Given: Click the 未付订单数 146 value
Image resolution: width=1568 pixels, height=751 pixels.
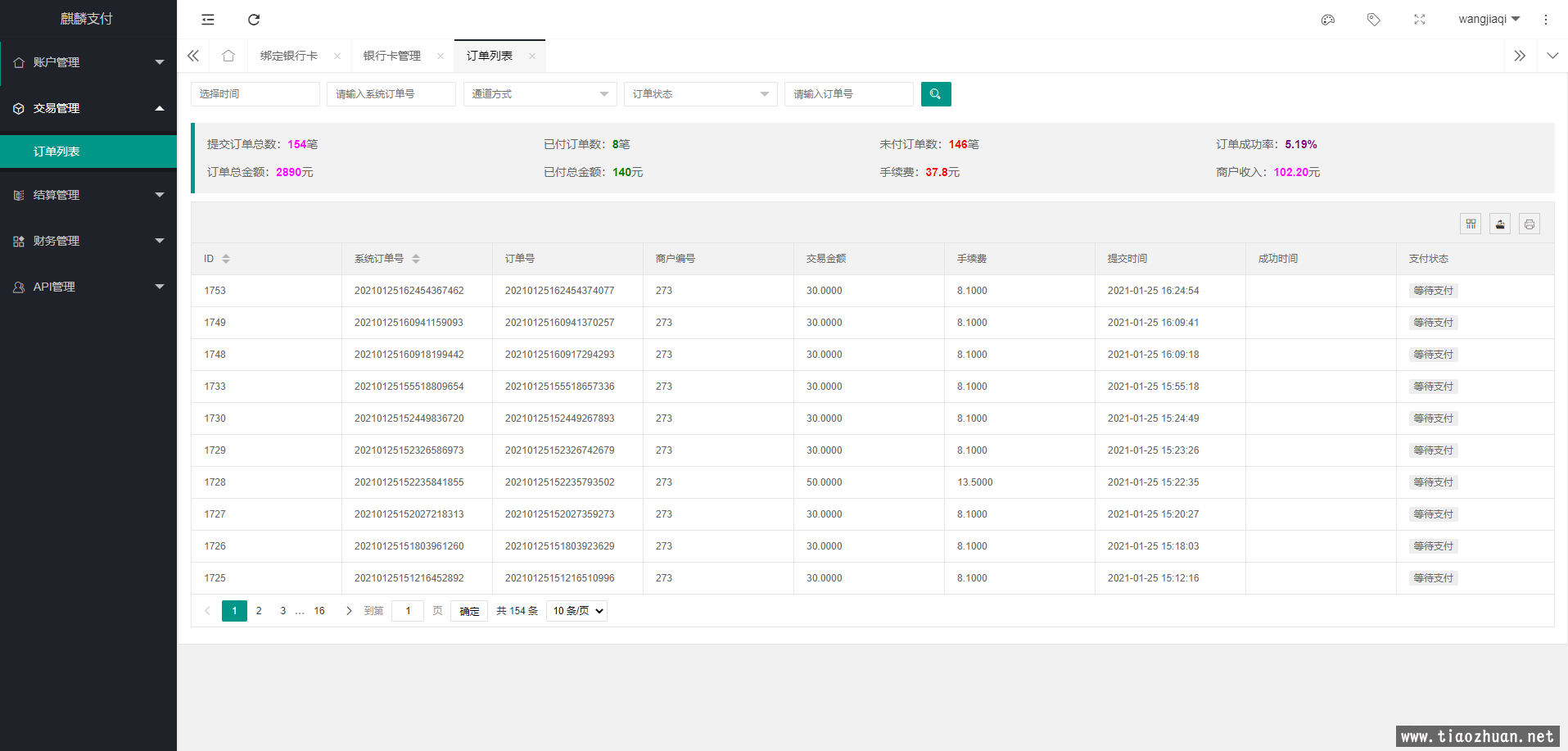Looking at the screenshot, I should (x=958, y=144).
